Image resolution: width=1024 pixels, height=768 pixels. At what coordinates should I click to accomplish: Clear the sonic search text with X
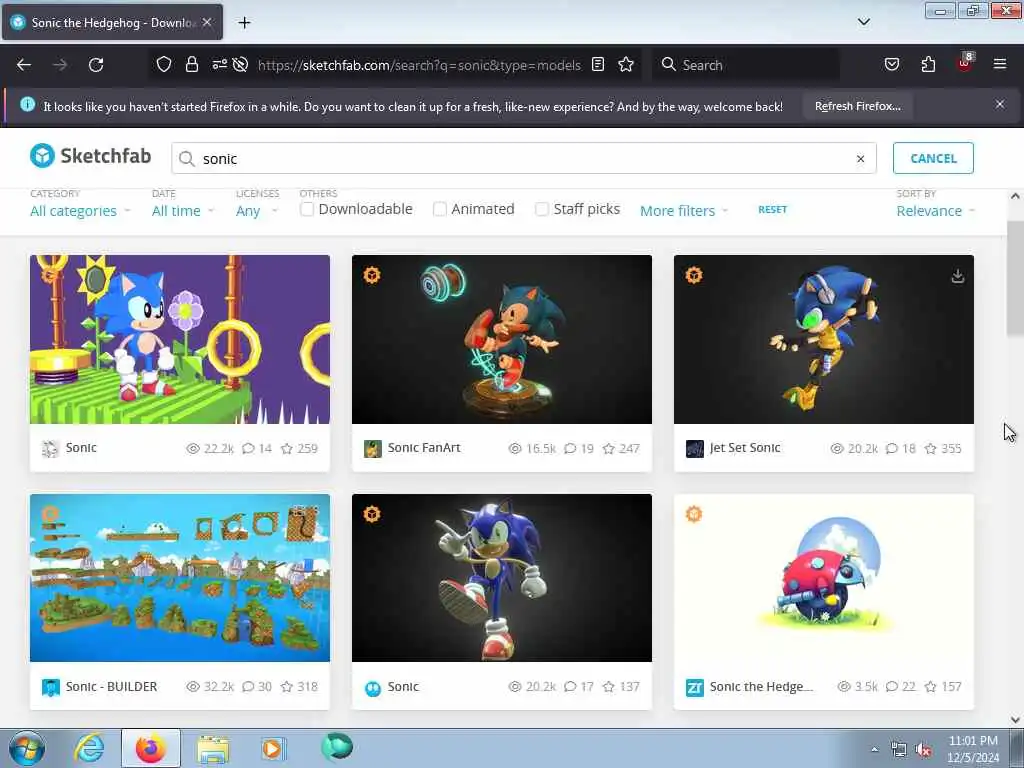point(861,159)
